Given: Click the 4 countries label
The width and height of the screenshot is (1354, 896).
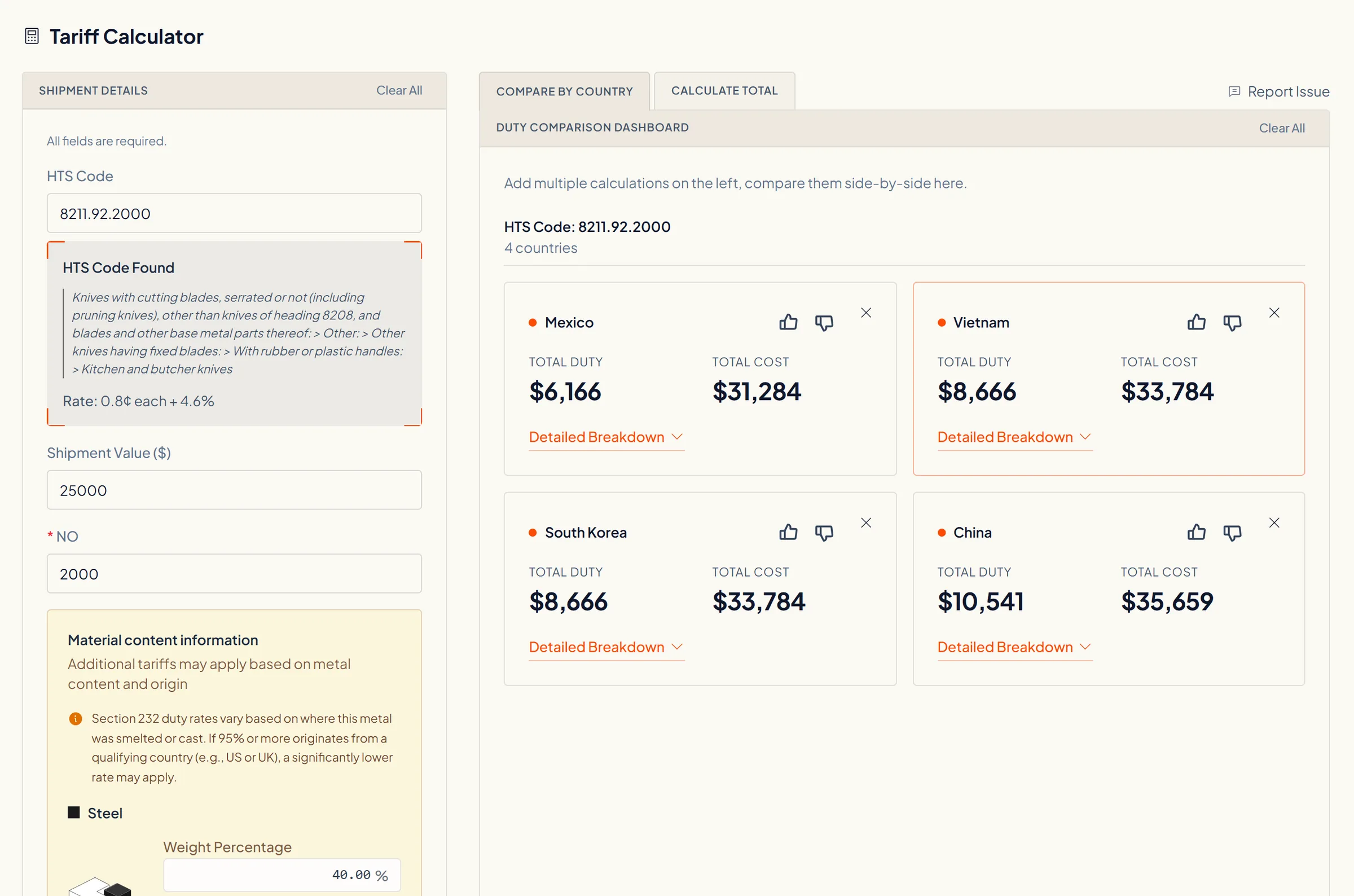Looking at the screenshot, I should pos(540,248).
